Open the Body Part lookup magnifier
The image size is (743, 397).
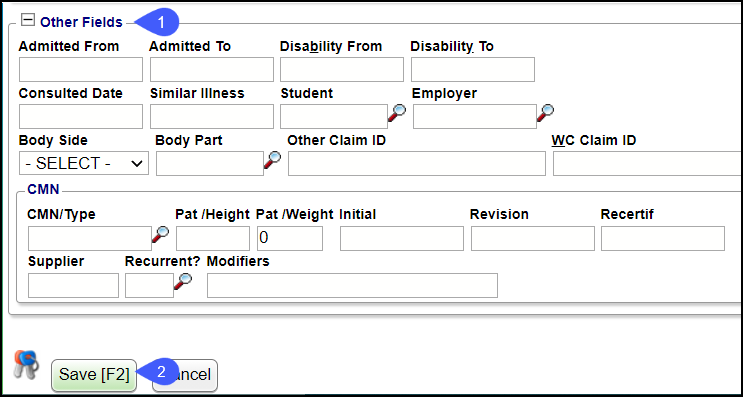[272, 160]
